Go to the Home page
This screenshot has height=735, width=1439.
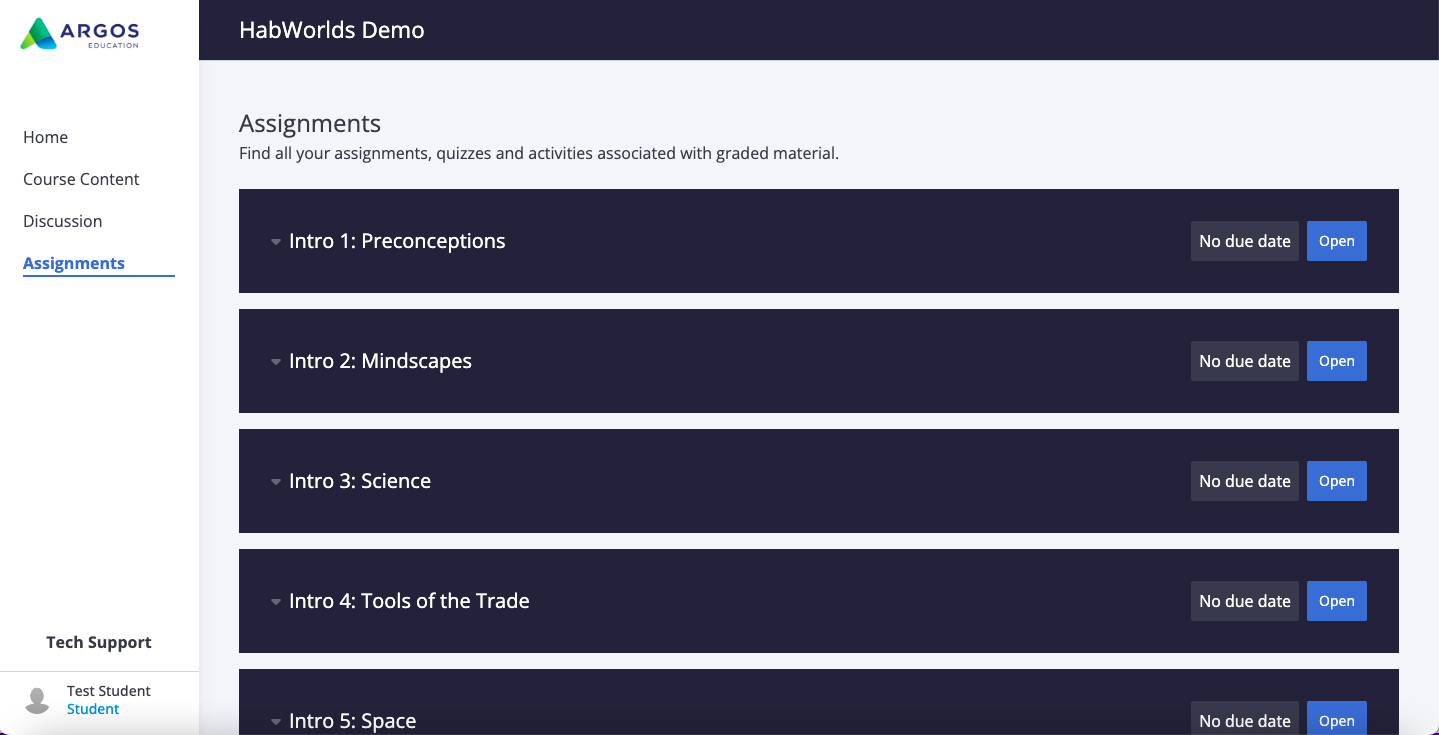coord(46,137)
